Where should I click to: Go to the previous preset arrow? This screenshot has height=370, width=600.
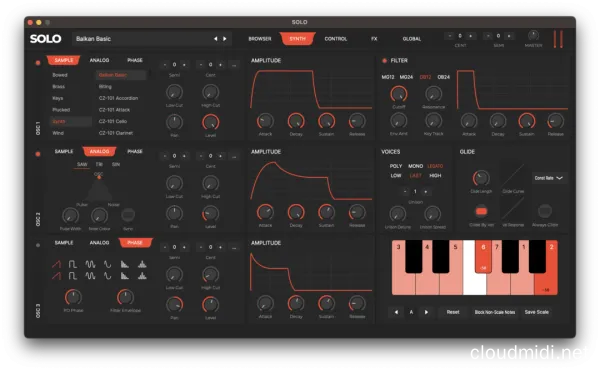point(215,39)
